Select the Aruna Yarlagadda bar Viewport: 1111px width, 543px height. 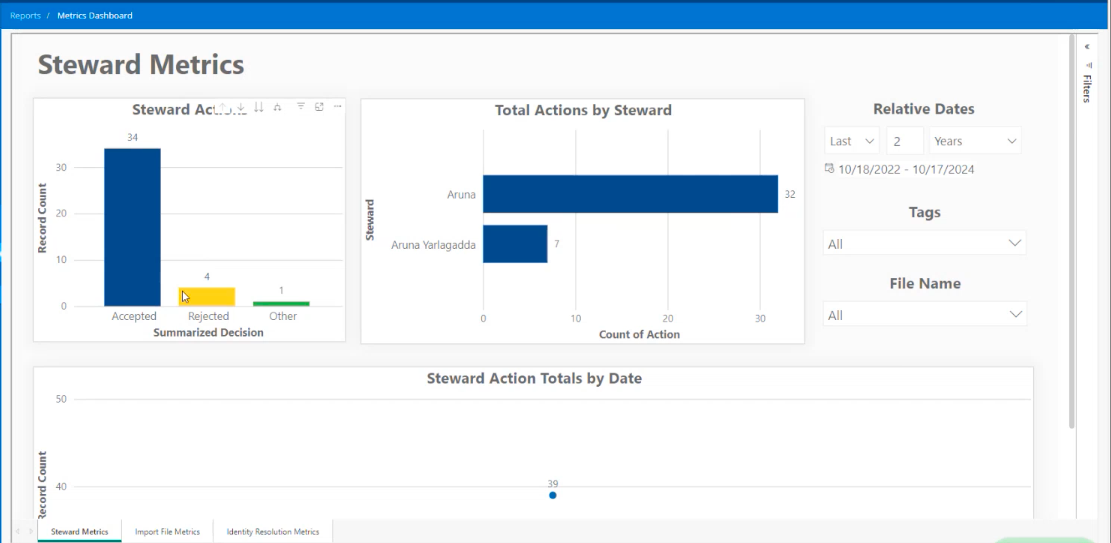click(515, 244)
